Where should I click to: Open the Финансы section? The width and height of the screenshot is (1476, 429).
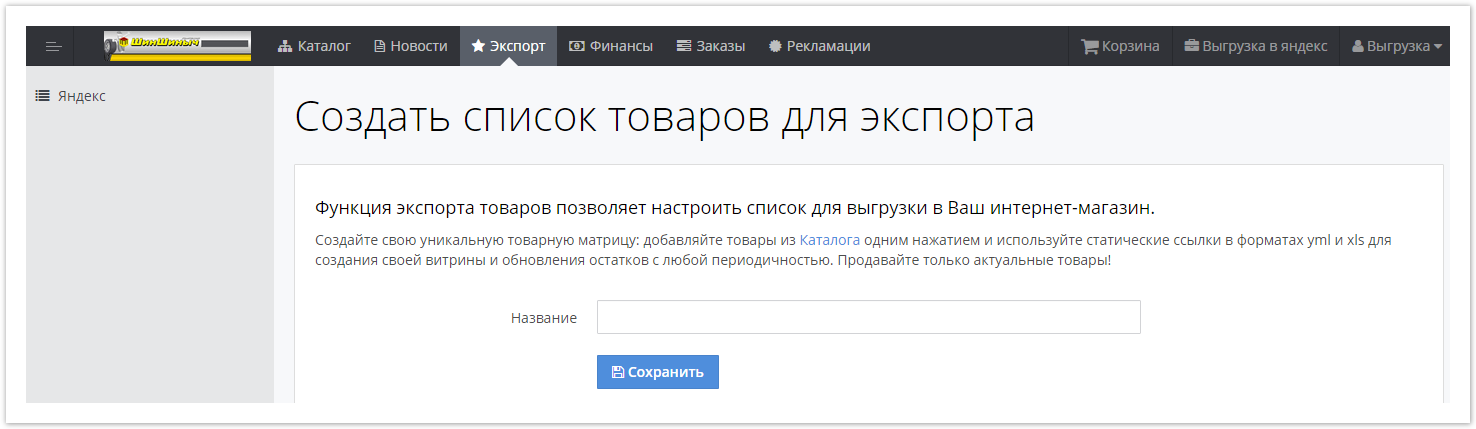tap(611, 46)
